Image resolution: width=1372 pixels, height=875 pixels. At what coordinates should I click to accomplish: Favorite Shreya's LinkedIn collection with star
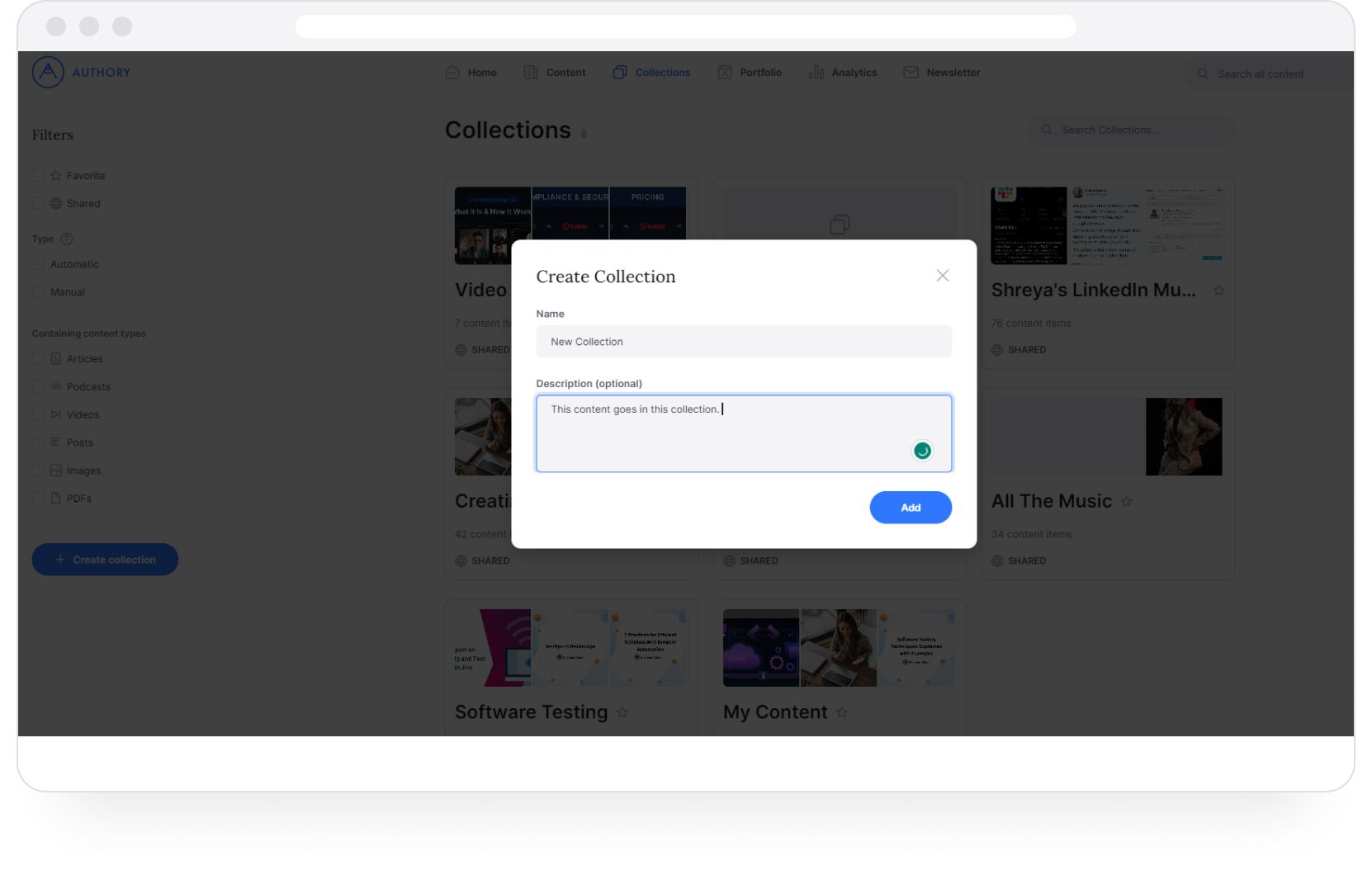tap(1218, 291)
